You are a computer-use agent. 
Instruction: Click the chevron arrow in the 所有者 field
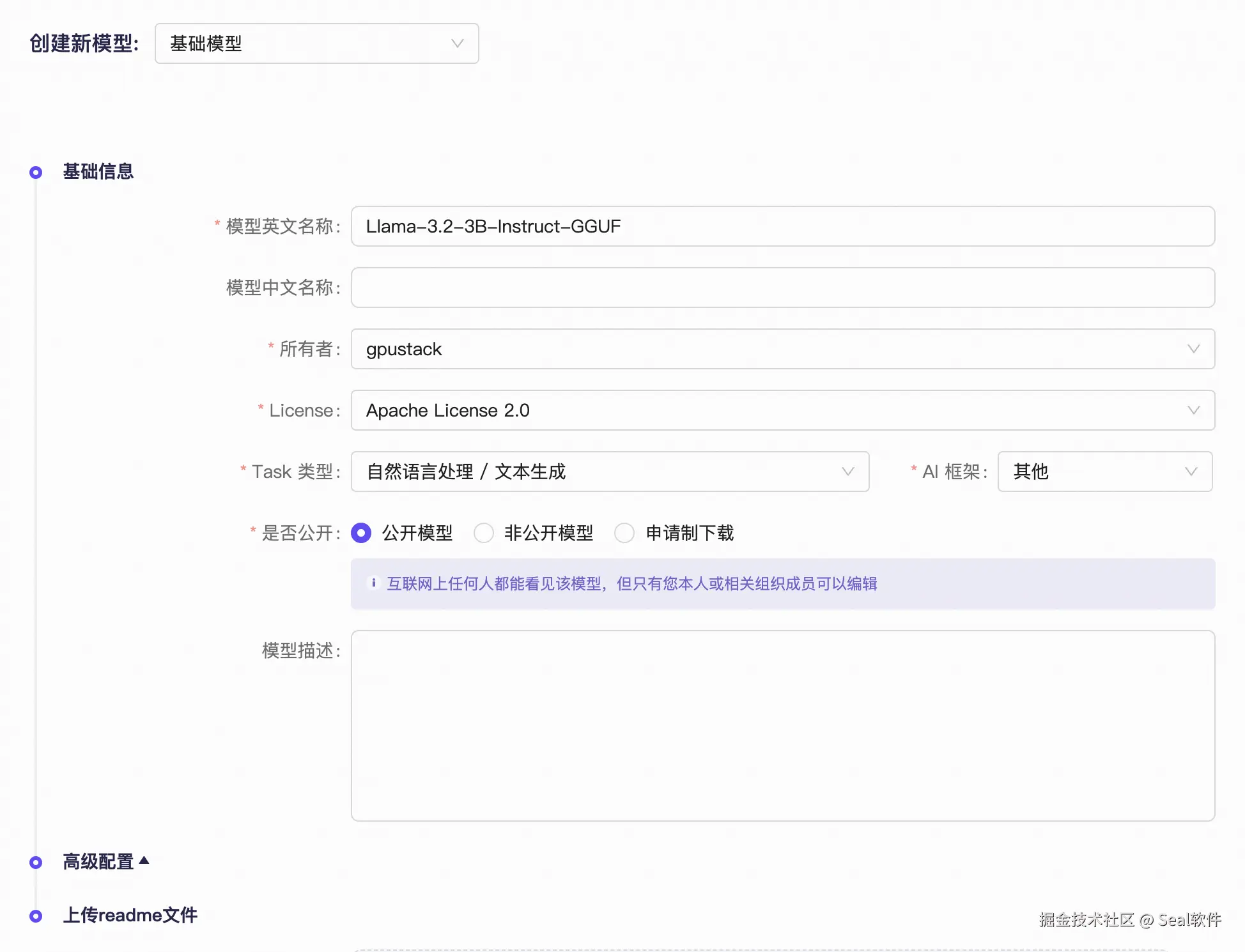pos(1193,349)
